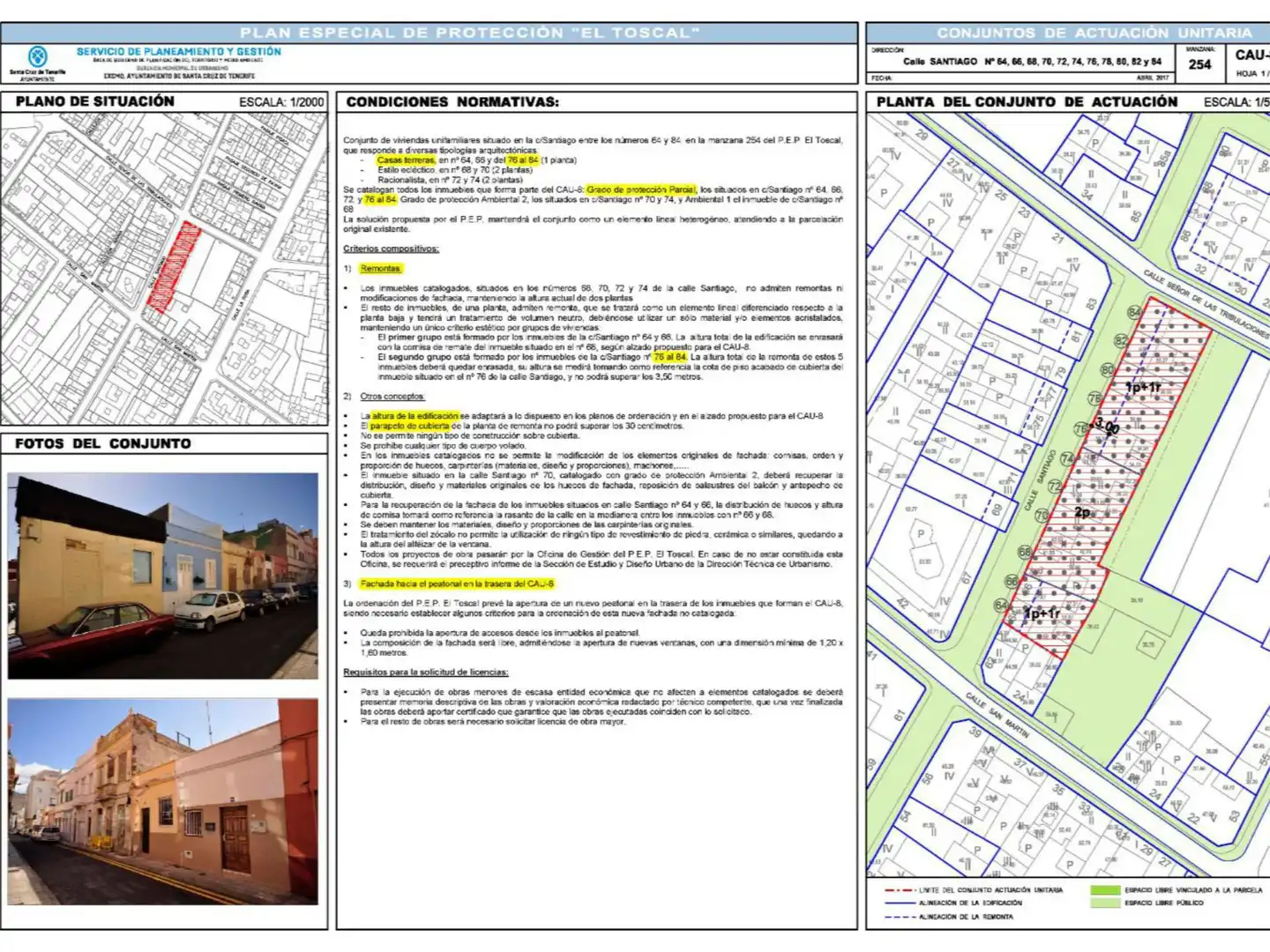Click the '1p+1r' label near house number 64
1270x952 pixels.
1042,614
